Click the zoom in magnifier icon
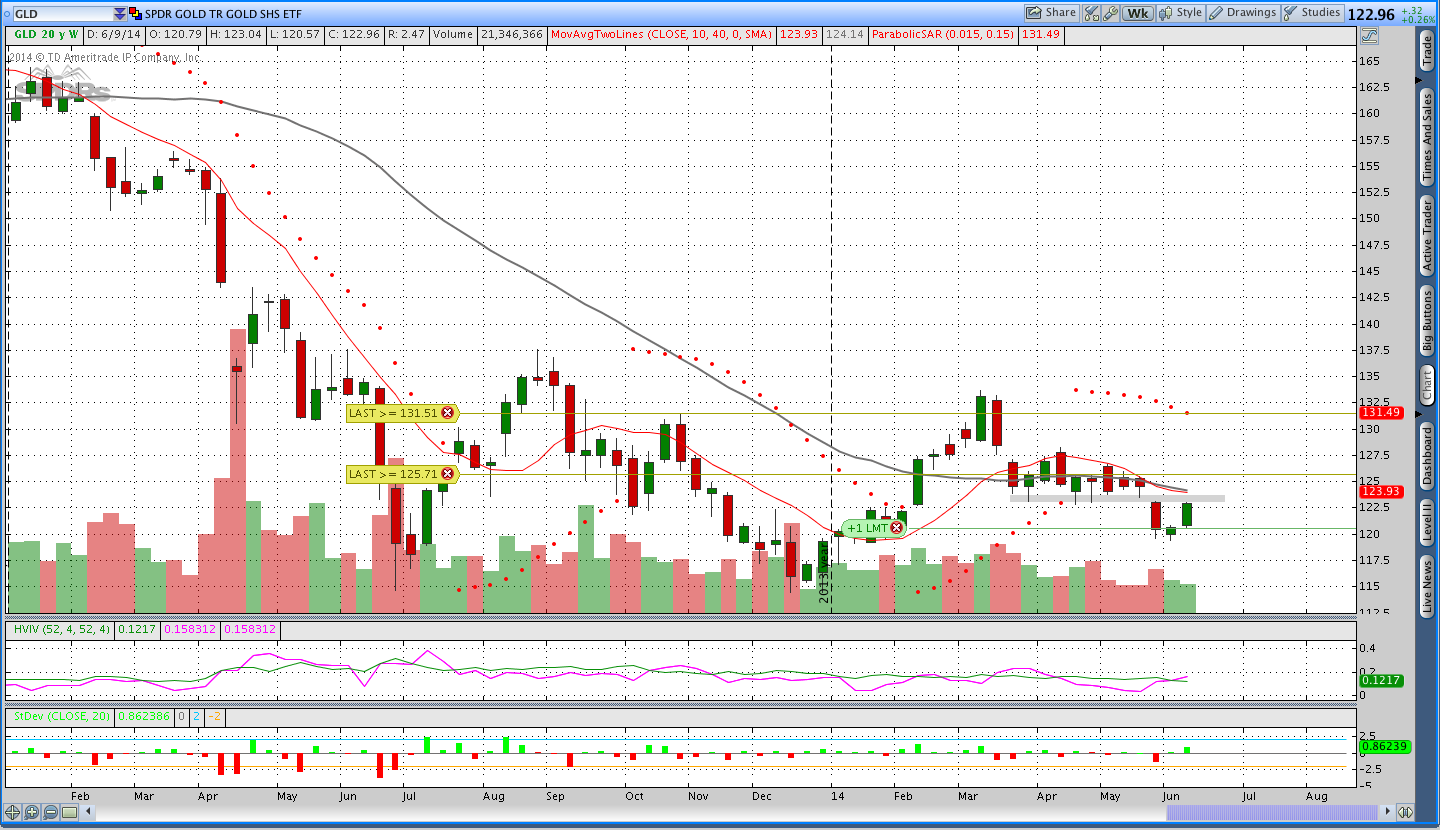The height and width of the screenshot is (830, 1440). tap(31, 812)
